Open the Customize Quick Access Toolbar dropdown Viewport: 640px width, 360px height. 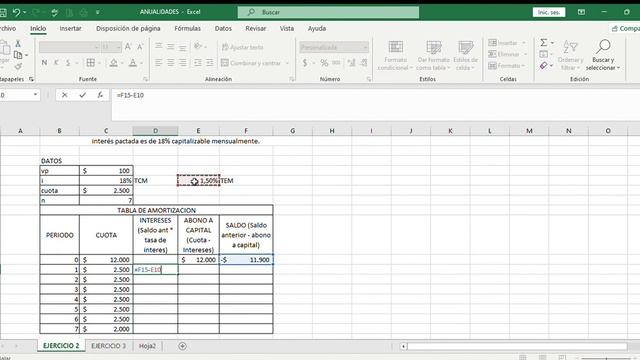pyautogui.click(x=98, y=12)
